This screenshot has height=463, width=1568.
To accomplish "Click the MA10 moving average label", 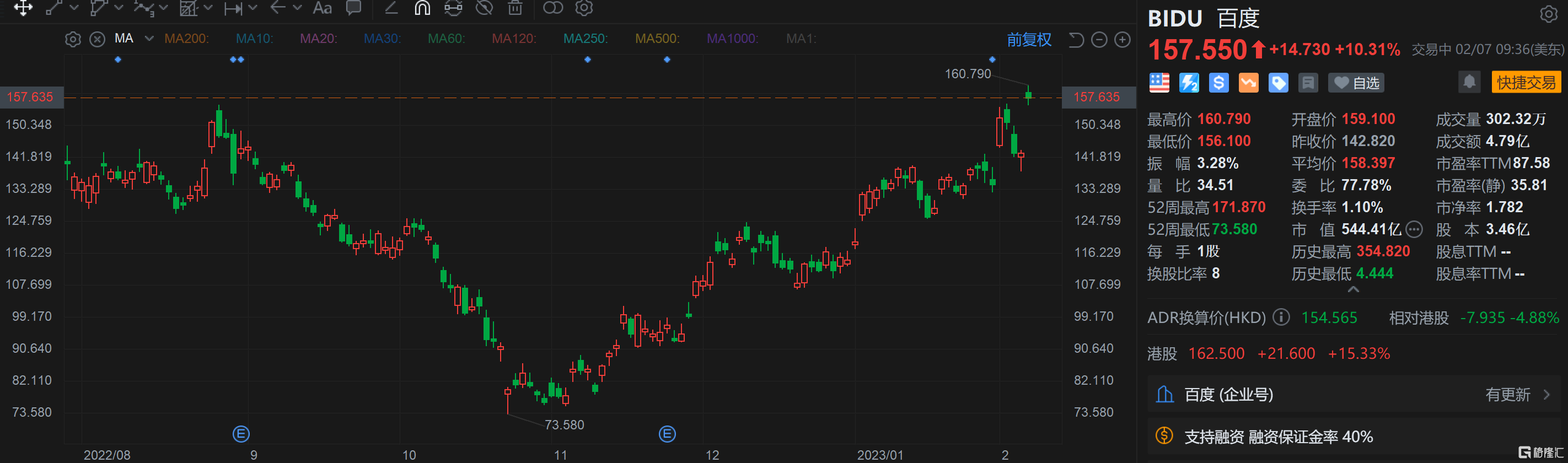I will click(x=254, y=39).
